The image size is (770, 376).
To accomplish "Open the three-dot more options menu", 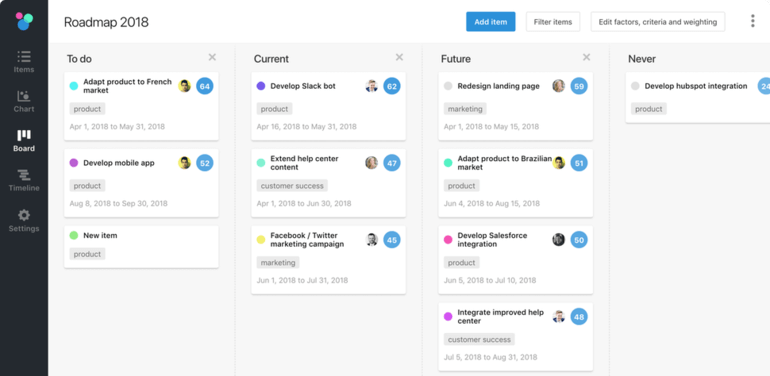I will click(x=752, y=21).
